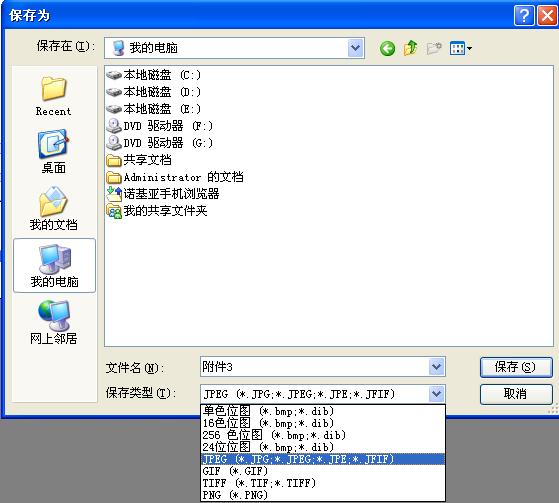Select 桌面 shortcut in places bar
The image size is (559, 503).
pyautogui.click(x=53, y=152)
